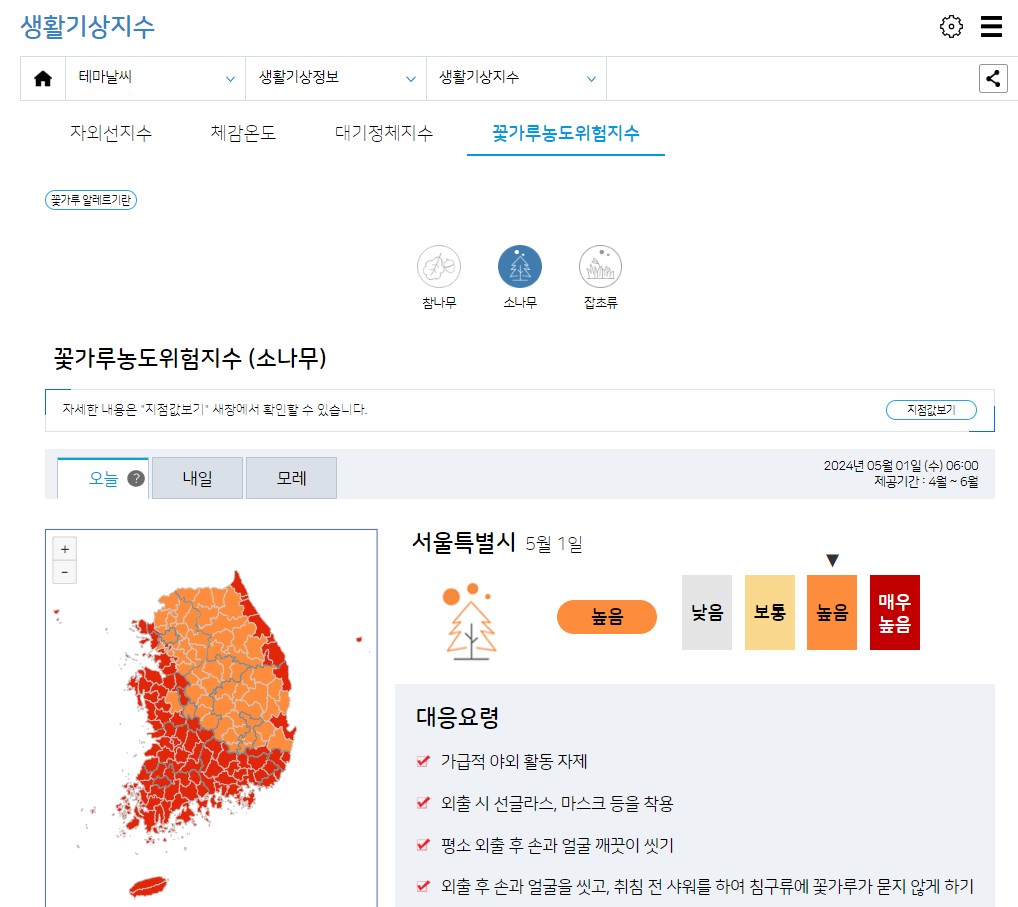
Task: Click the home icon in the breadcrumb bar
Action: click(42, 77)
